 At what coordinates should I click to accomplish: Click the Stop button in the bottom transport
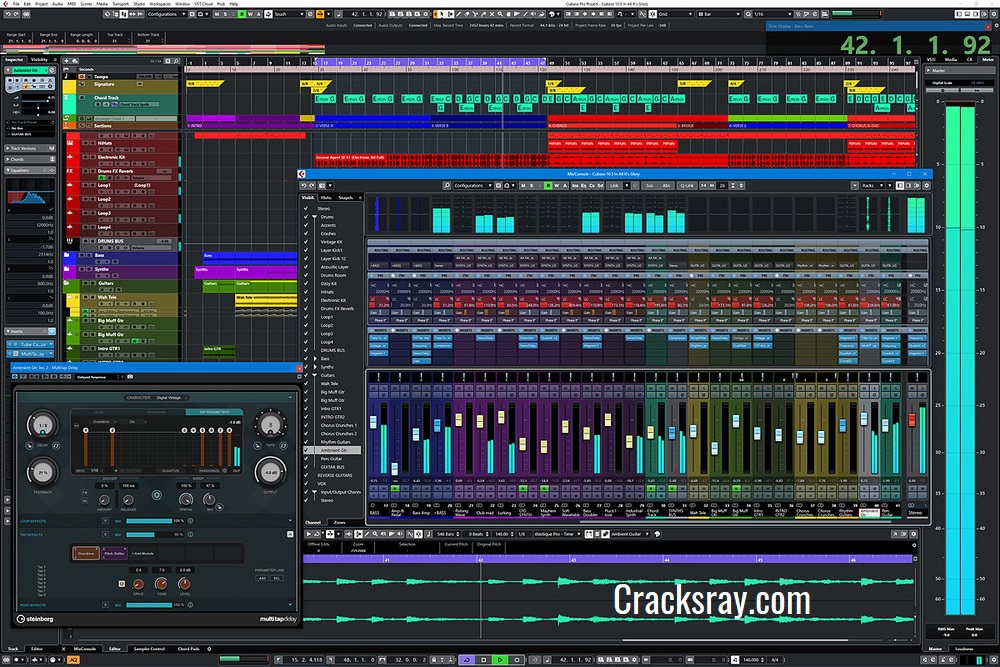click(x=483, y=660)
